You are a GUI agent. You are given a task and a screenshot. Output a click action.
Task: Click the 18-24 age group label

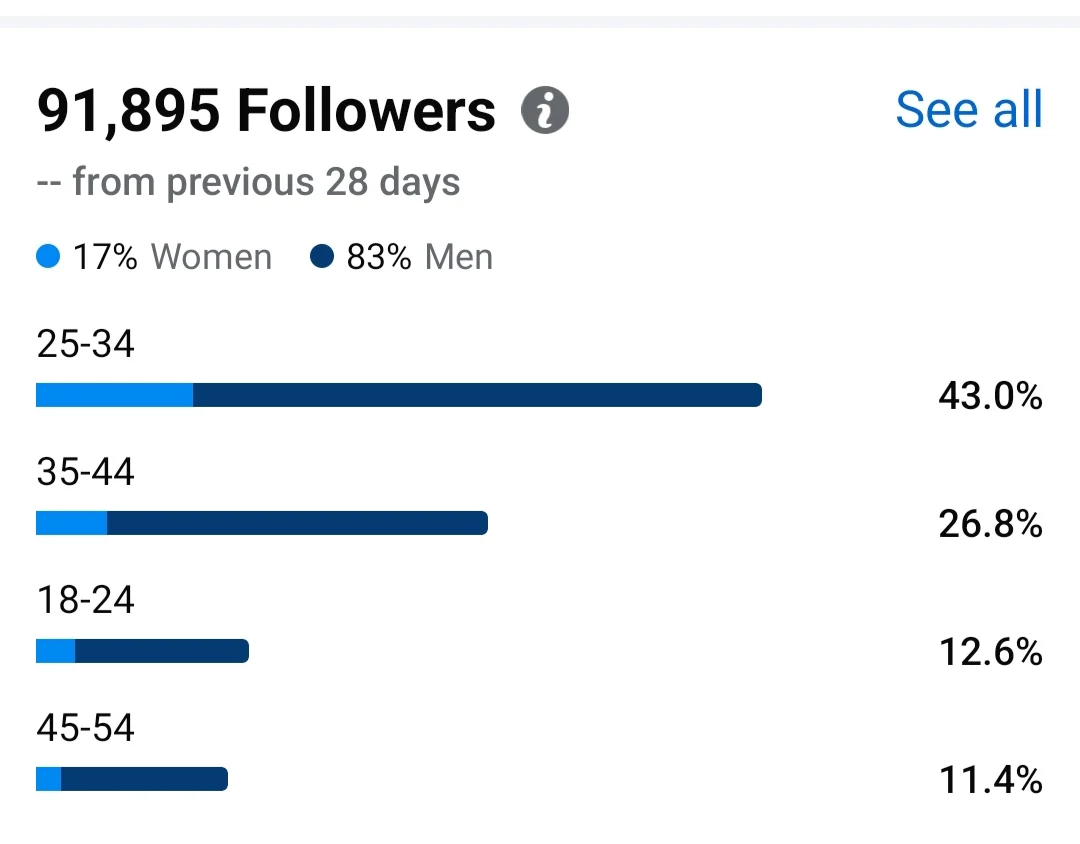pyautogui.click(x=85, y=599)
